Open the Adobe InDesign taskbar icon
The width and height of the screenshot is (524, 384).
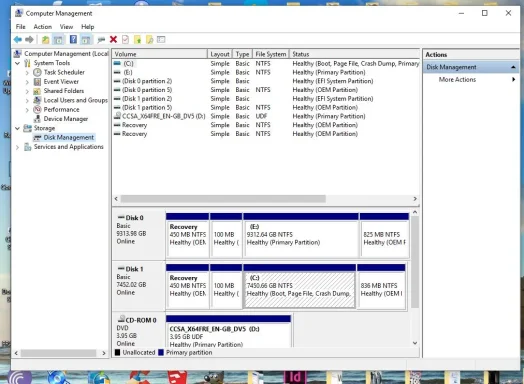coord(294,377)
